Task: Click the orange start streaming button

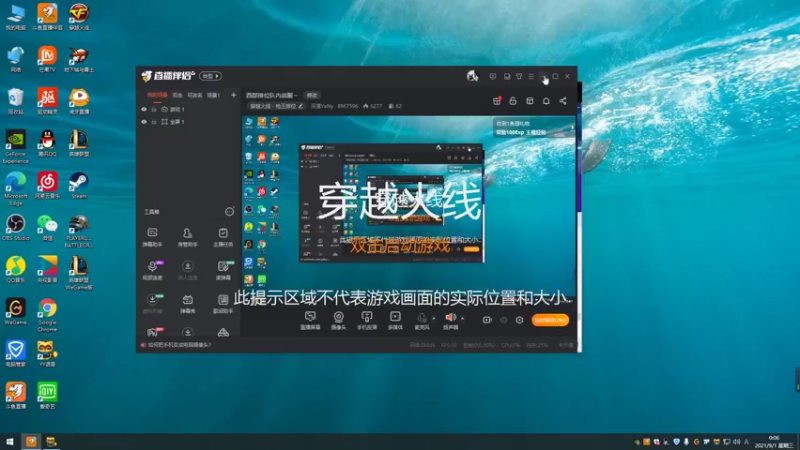Action: click(x=550, y=320)
